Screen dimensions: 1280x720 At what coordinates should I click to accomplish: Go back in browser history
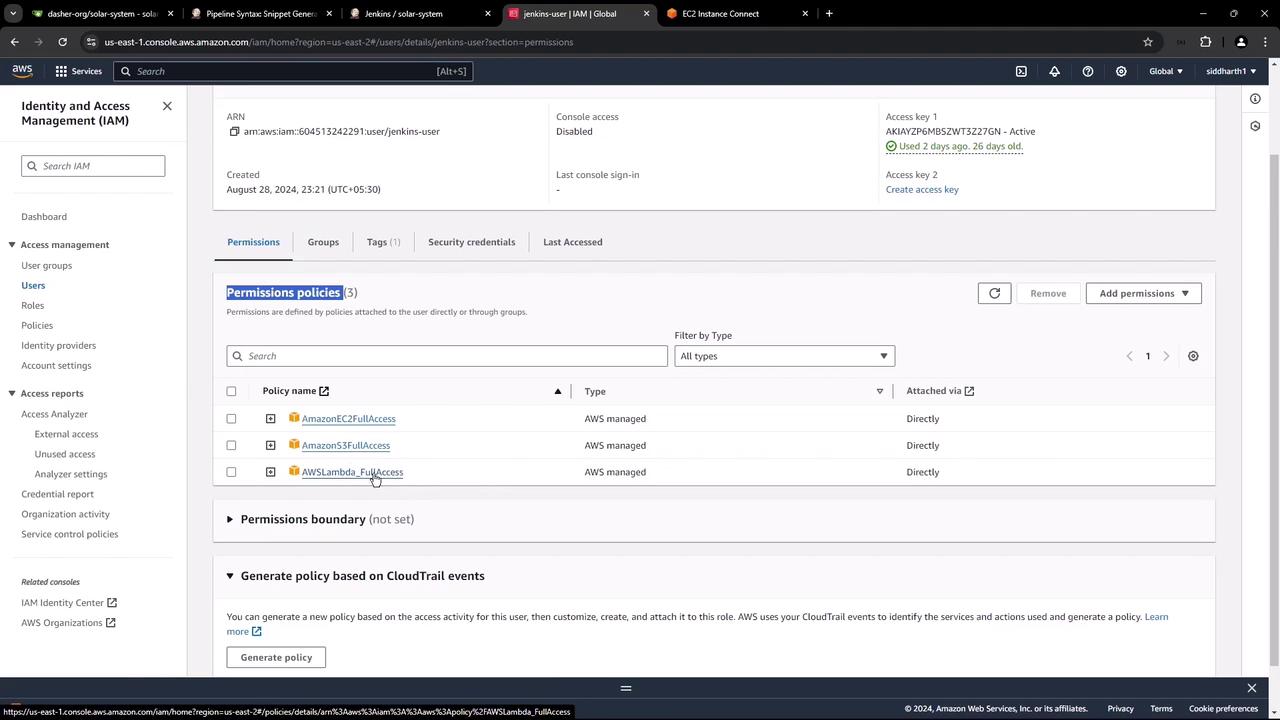click(14, 42)
